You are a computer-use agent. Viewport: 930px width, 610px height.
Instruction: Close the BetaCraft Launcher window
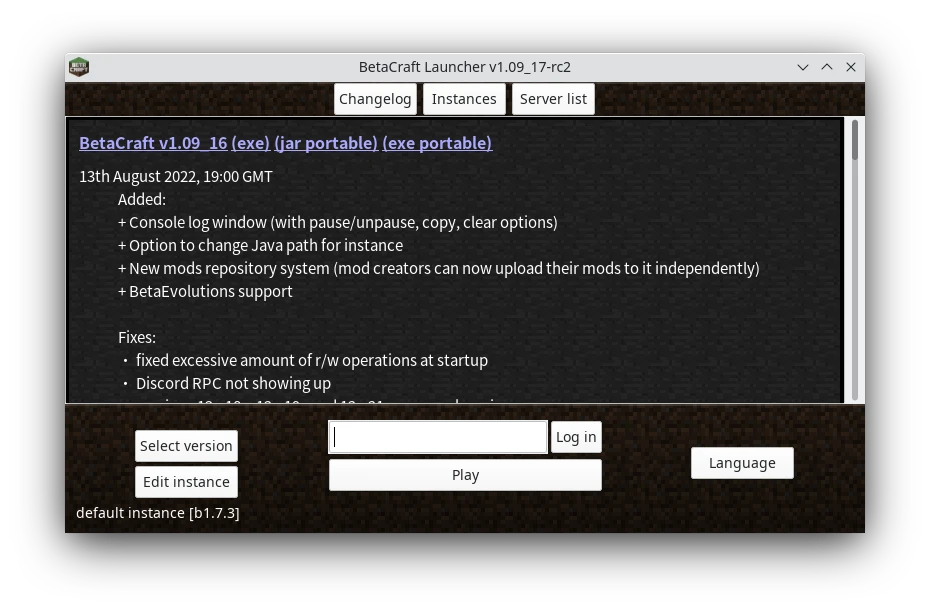[x=851, y=67]
